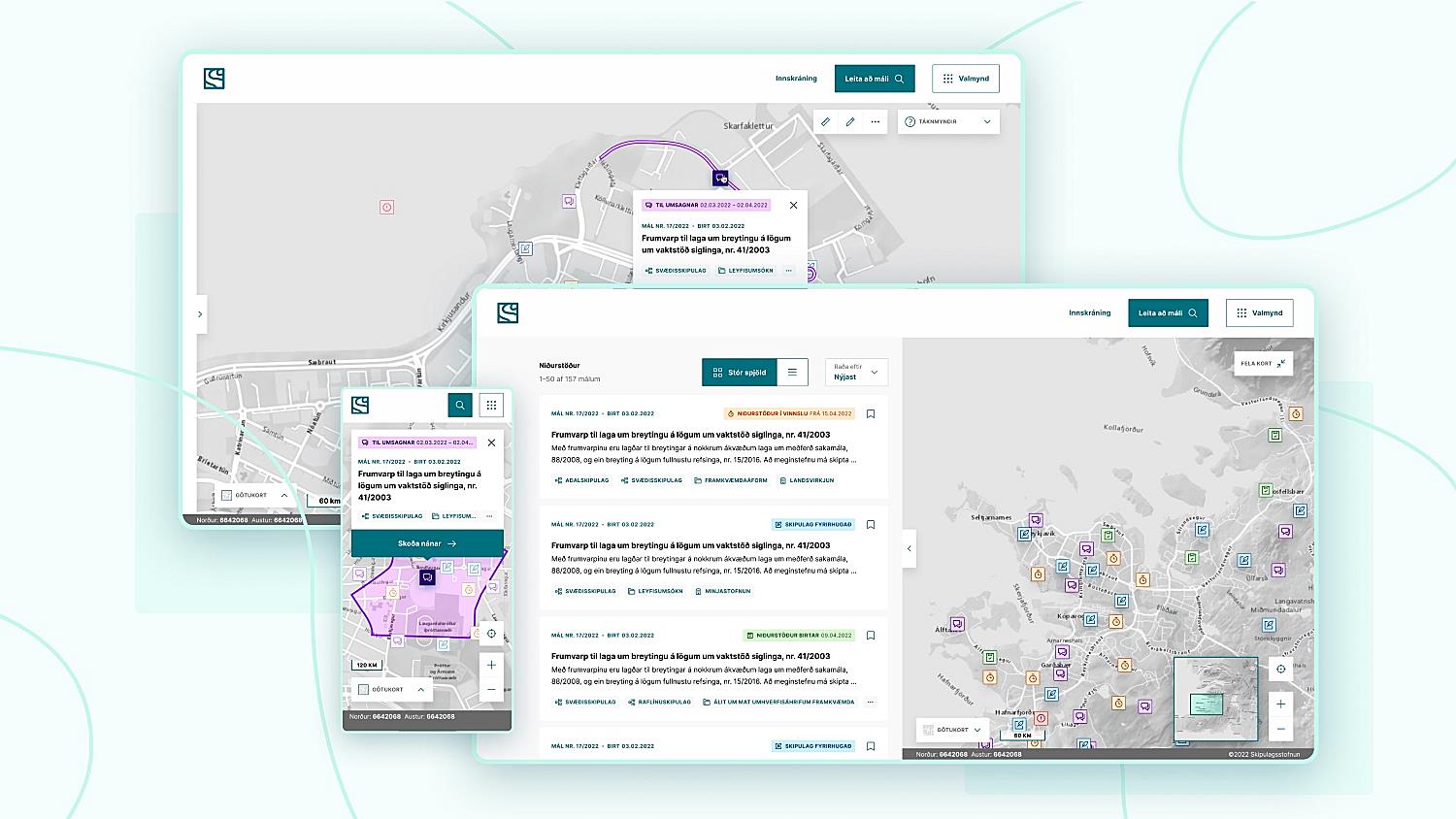Viewport: 1456px width, 819px height.
Task: Open Götukort map type selector on results map
Action: click(952, 730)
